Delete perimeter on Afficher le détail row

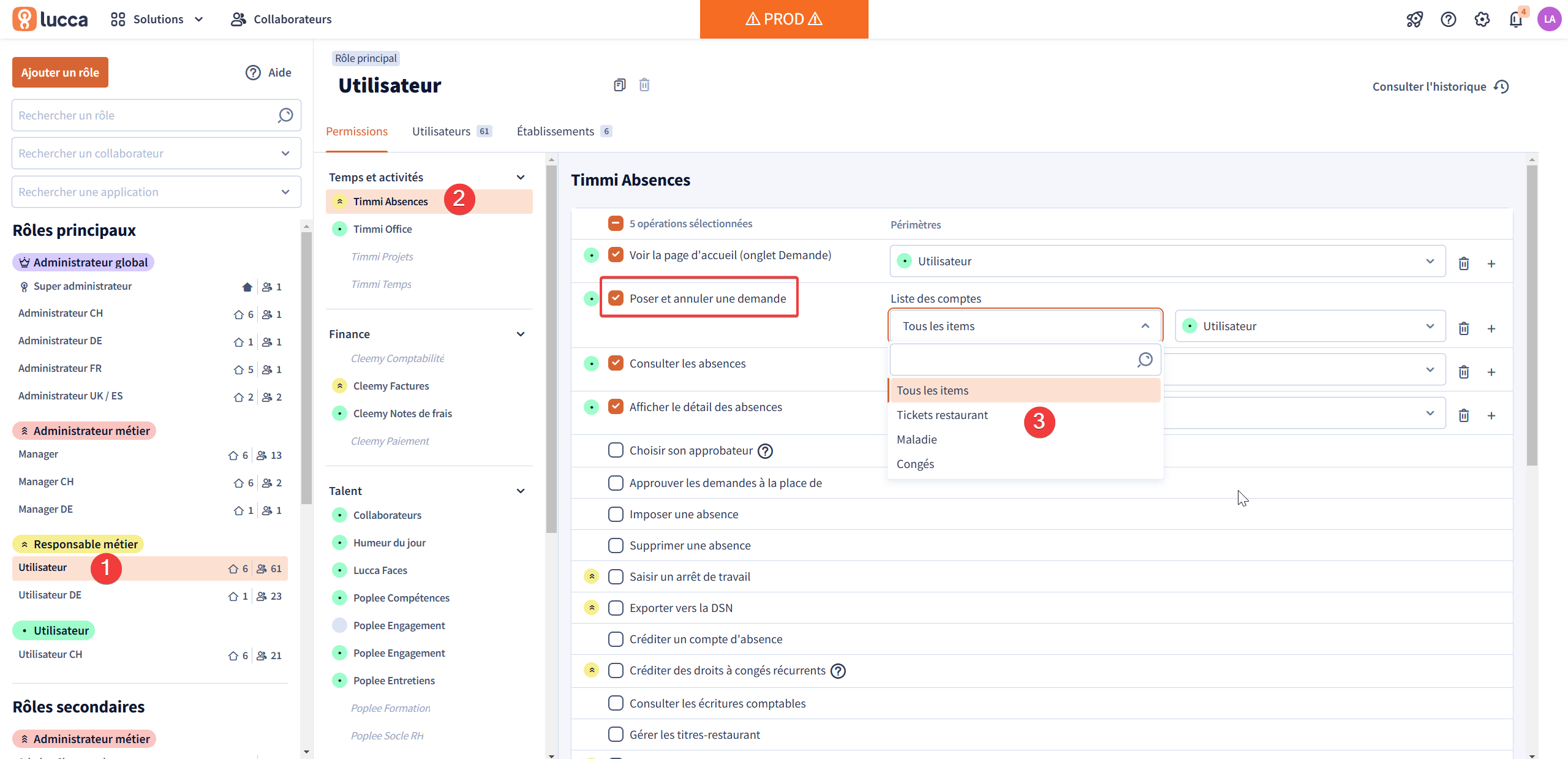click(1463, 415)
